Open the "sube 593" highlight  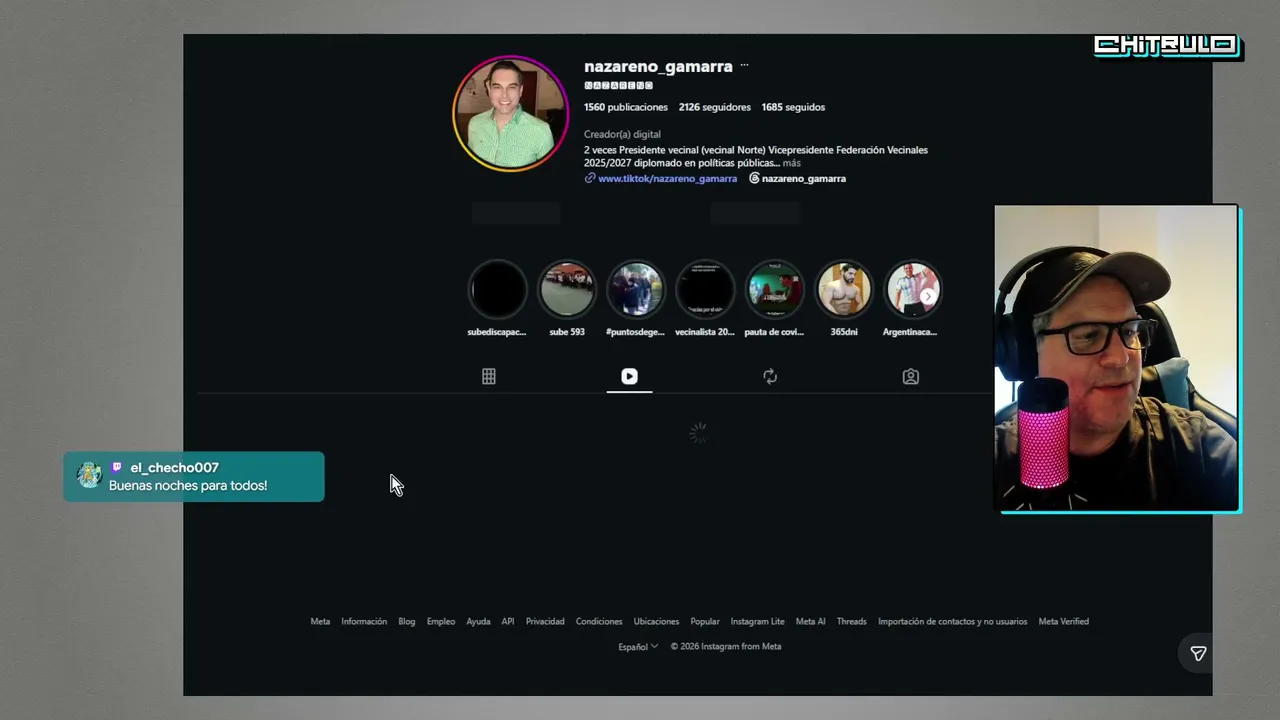tap(567, 290)
